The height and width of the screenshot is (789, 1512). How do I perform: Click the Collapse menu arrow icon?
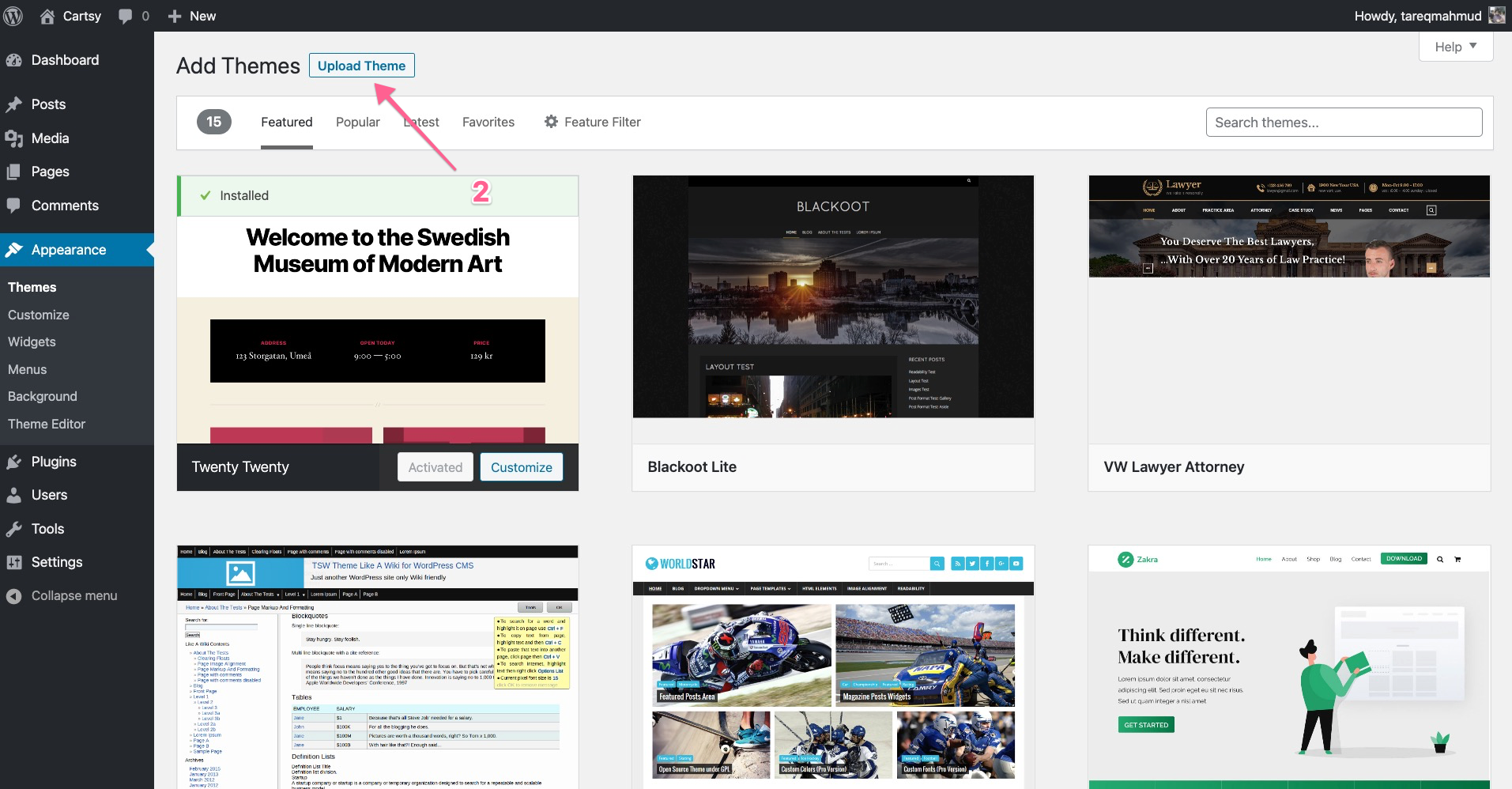13,596
